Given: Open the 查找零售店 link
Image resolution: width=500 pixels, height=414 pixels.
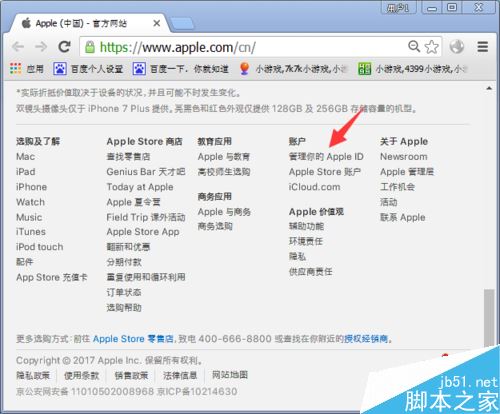Looking at the screenshot, I should coord(128,157).
